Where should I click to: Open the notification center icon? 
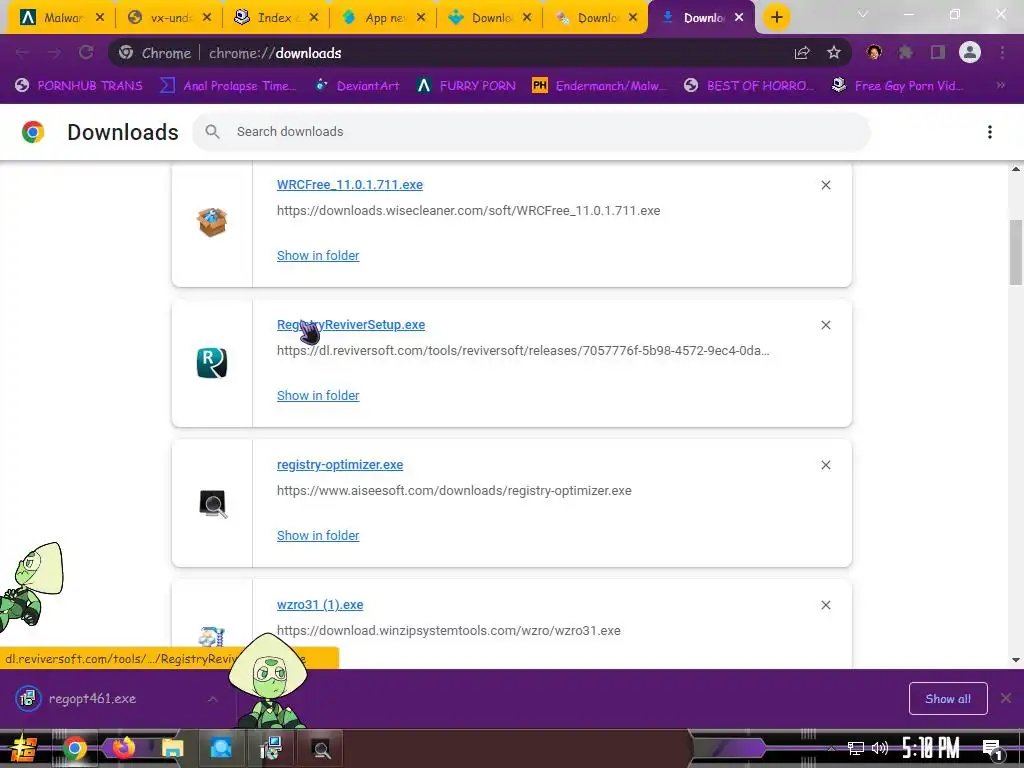pyautogui.click(x=991, y=748)
